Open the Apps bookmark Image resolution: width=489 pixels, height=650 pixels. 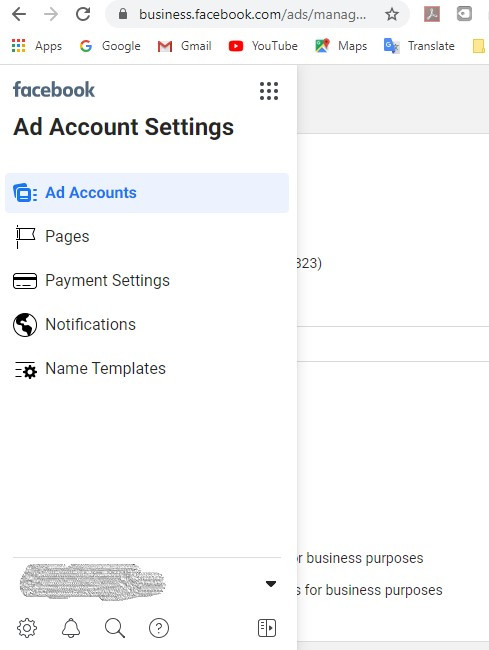37,46
